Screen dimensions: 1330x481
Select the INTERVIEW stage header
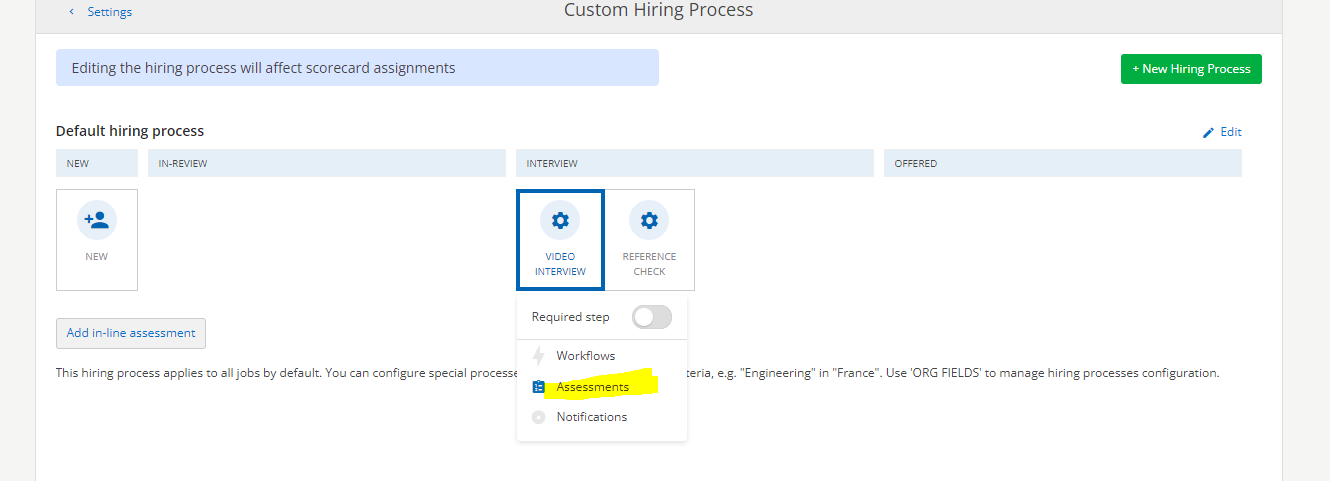(x=695, y=163)
